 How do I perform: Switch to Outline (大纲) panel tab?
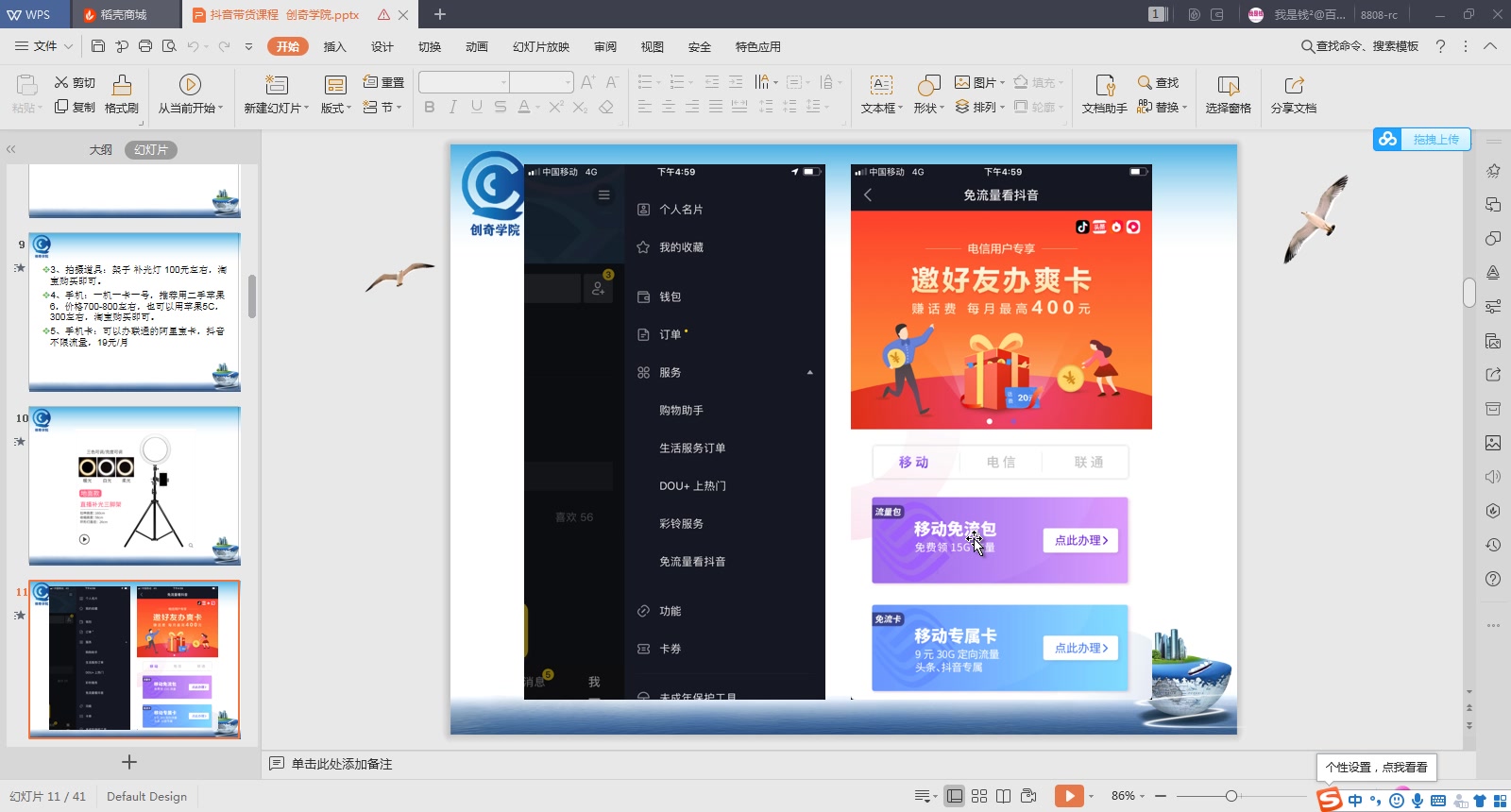coord(101,150)
